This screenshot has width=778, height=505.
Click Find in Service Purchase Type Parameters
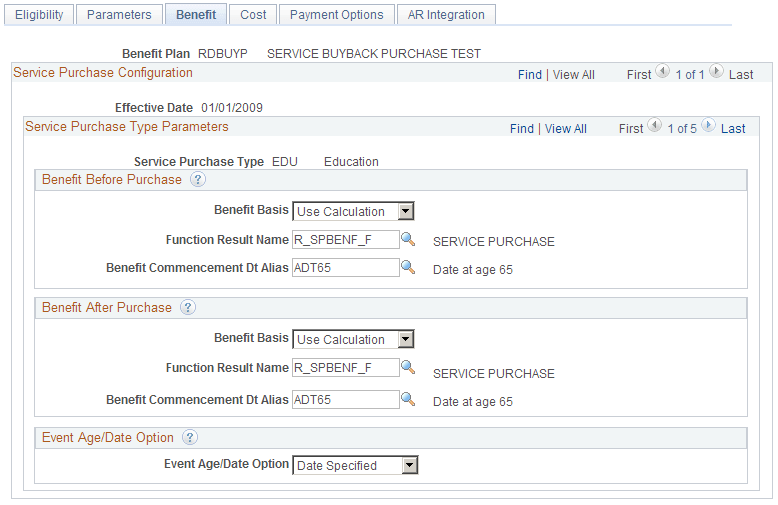pos(522,129)
